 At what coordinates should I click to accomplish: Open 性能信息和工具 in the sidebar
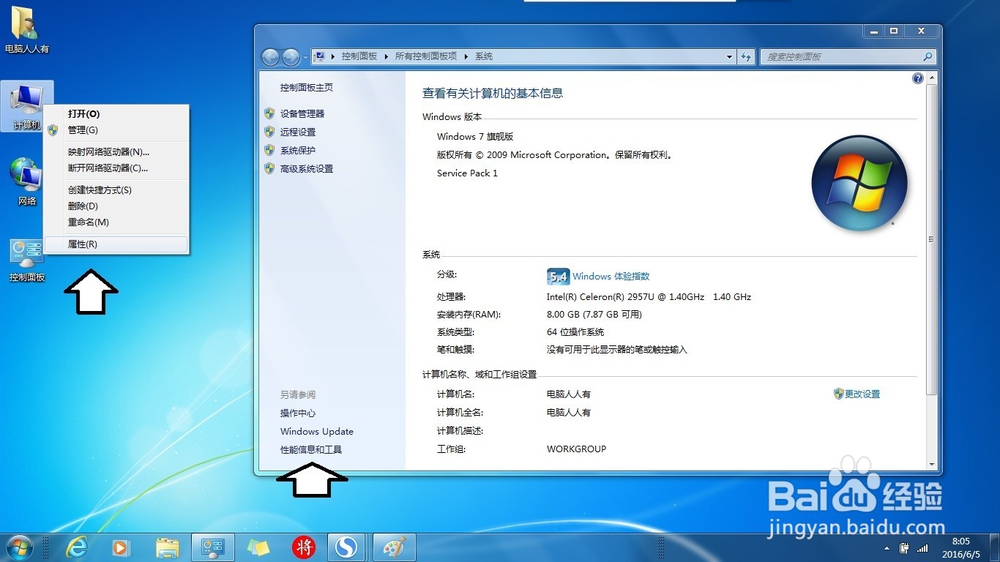(x=311, y=450)
